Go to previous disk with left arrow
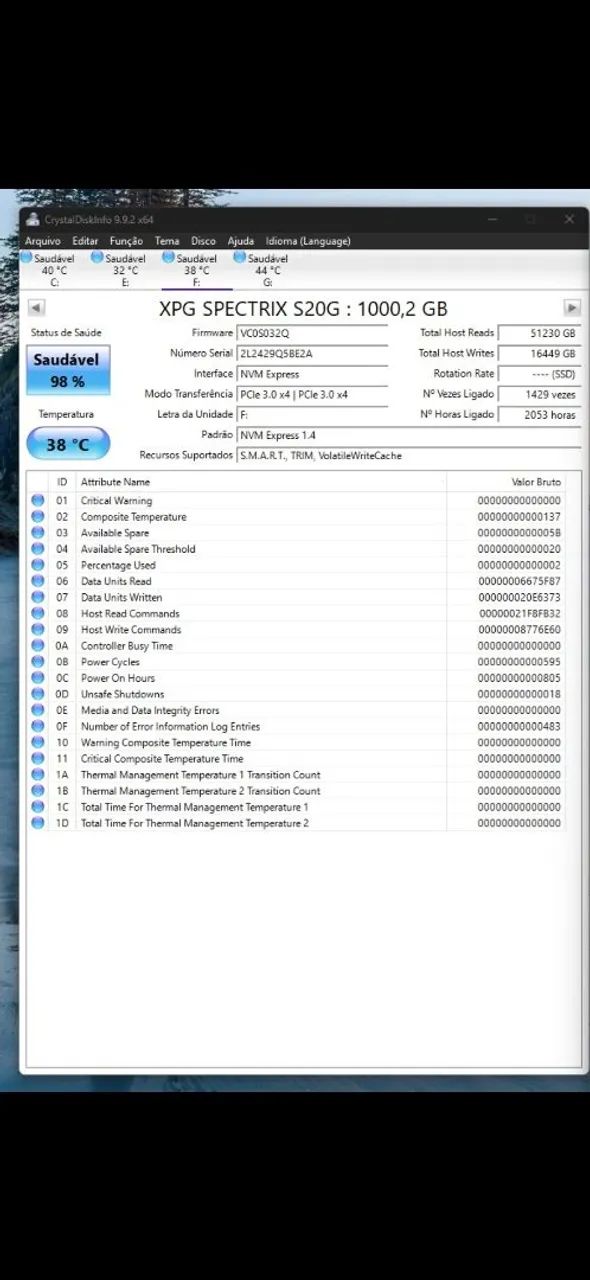Viewport: 590px width, 1280px height. point(36,308)
